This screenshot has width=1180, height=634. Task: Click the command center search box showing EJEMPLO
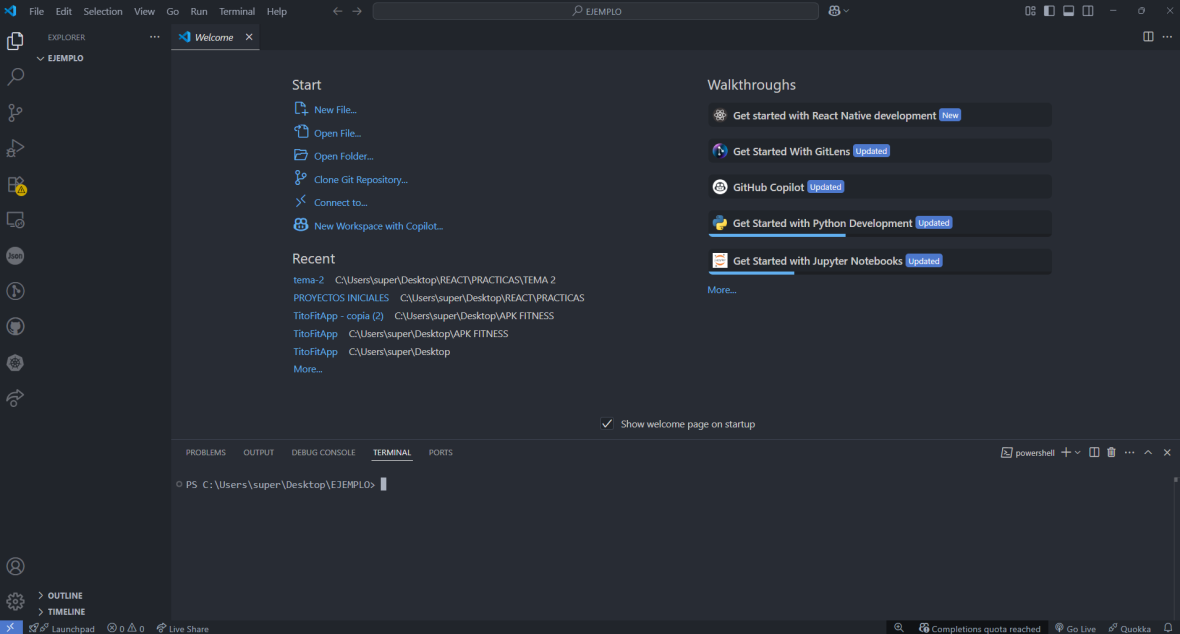tap(595, 11)
